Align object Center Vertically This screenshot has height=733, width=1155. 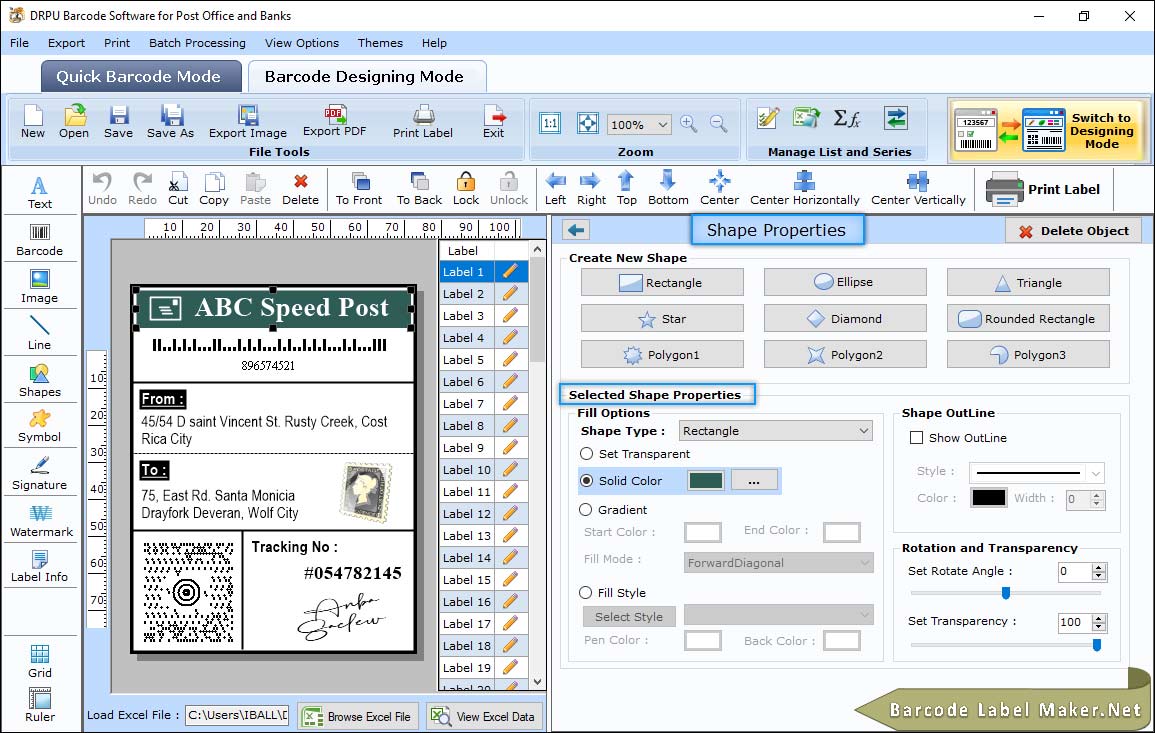[x=918, y=189]
